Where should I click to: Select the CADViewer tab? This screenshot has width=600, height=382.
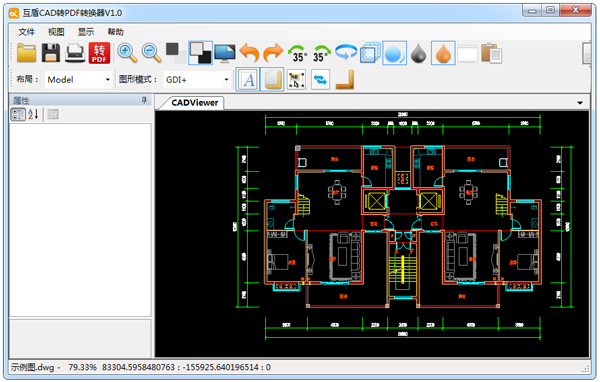pyautogui.click(x=194, y=103)
